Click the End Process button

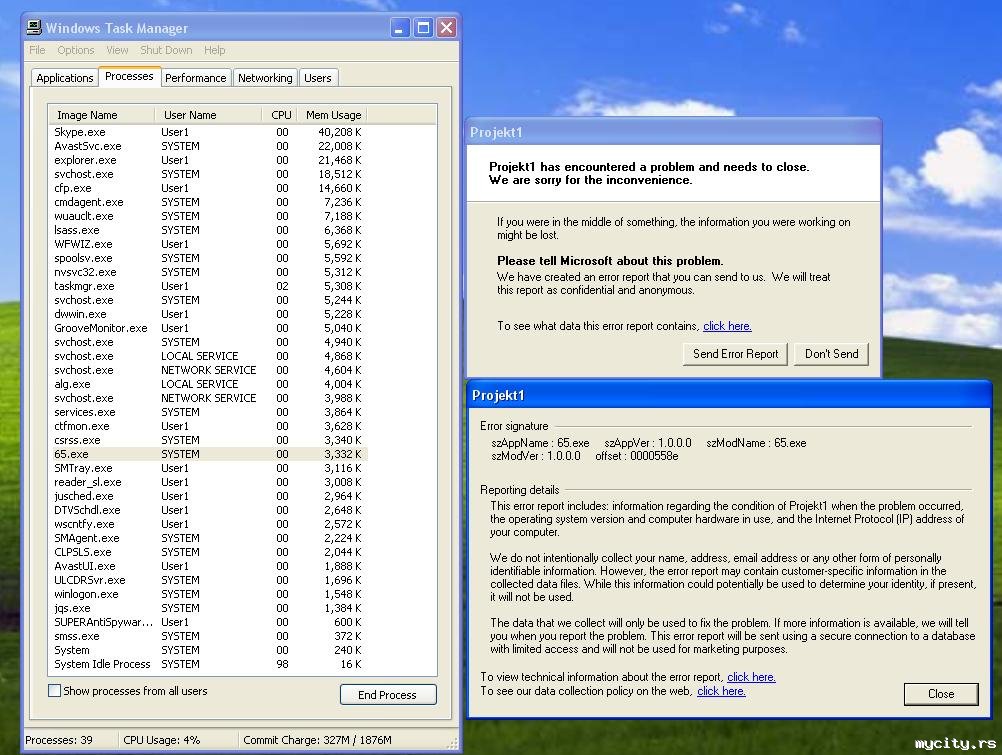[388, 695]
